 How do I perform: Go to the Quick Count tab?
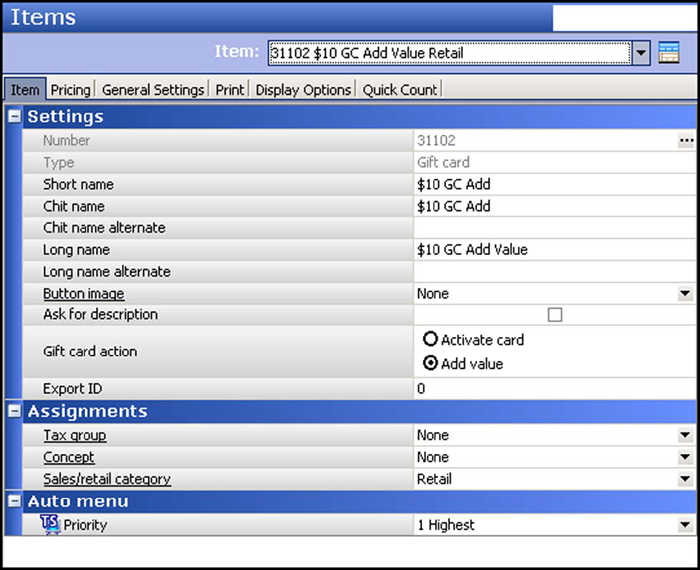[400, 90]
